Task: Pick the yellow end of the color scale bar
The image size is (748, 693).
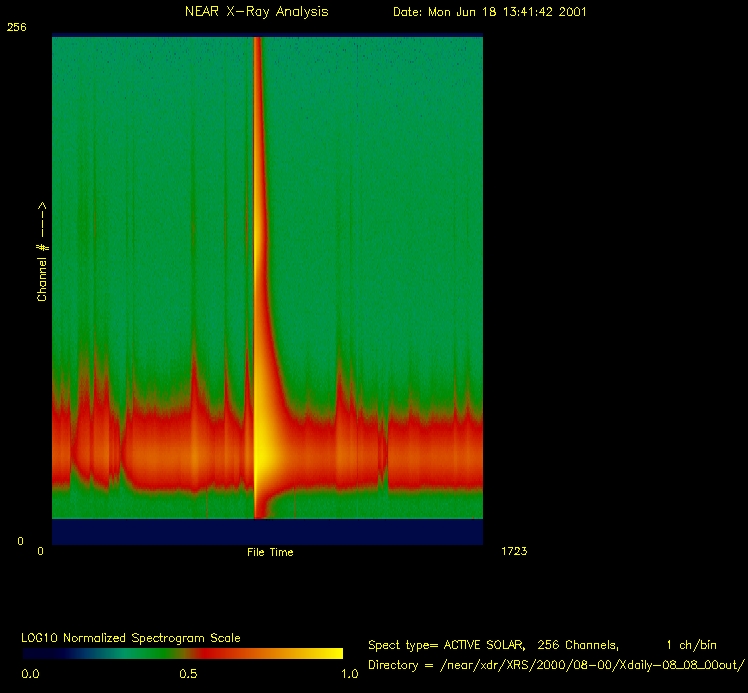Action: (x=325, y=654)
